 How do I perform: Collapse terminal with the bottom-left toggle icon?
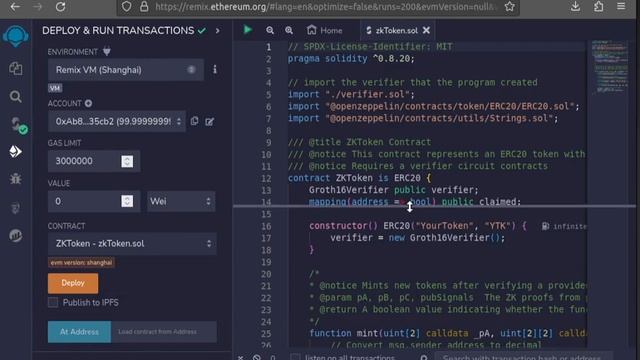[x=240, y=357]
